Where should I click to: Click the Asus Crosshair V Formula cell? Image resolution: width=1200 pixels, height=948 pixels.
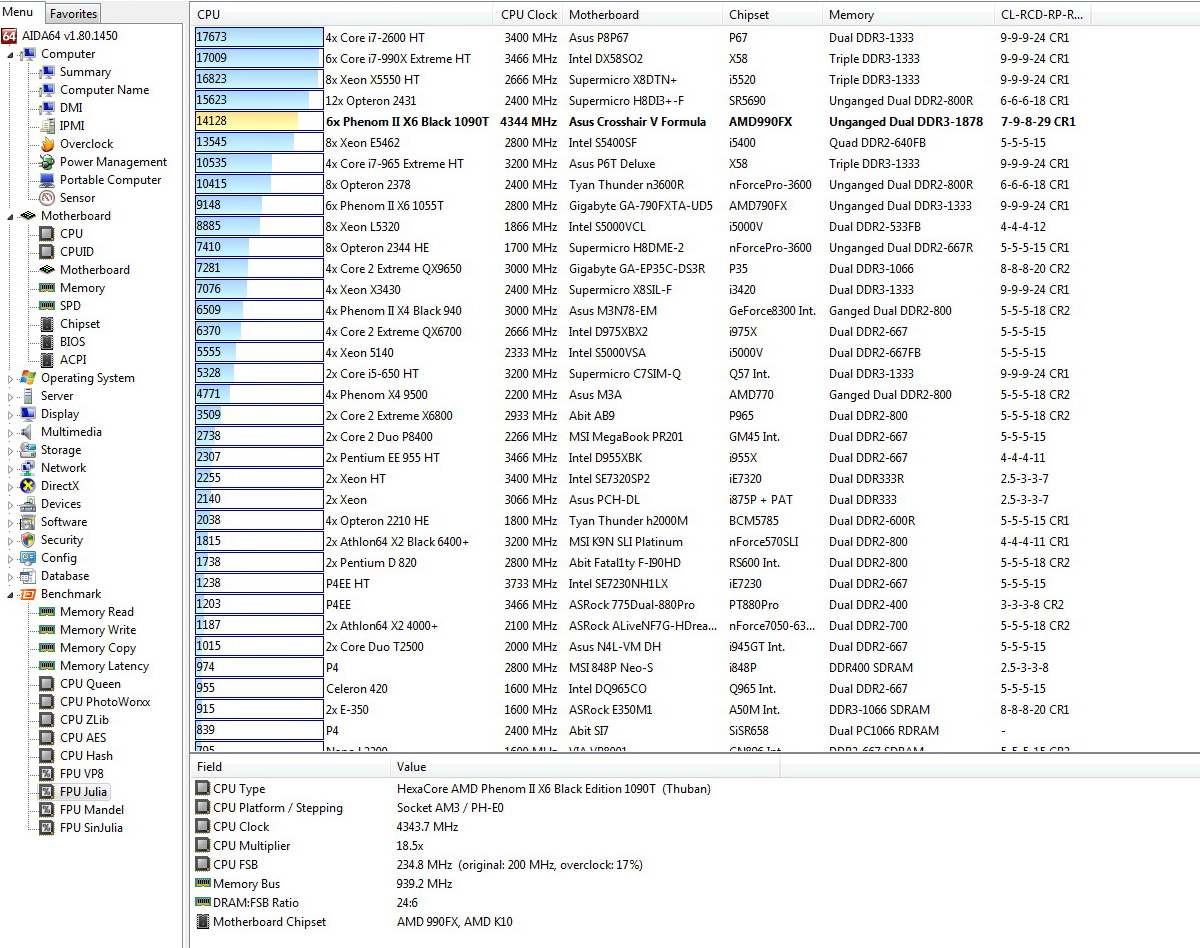click(x=637, y=121)
